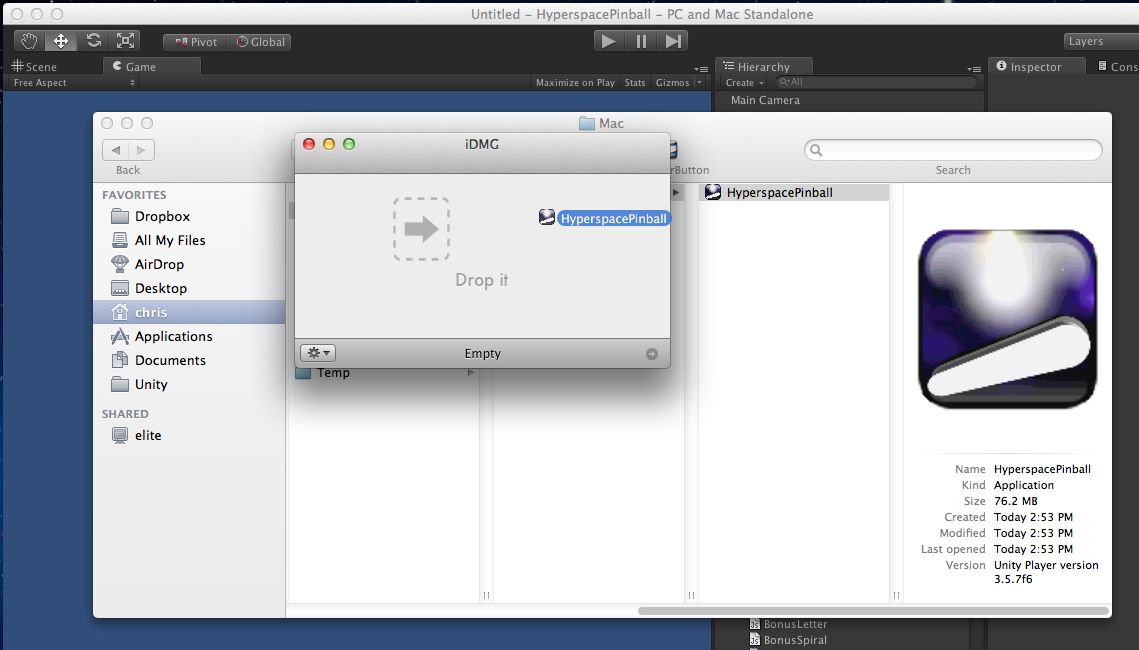1139x650 pixels.
Task: Click the HyperspacePinball preview icon thumbnail
Action: point(1008,319)
